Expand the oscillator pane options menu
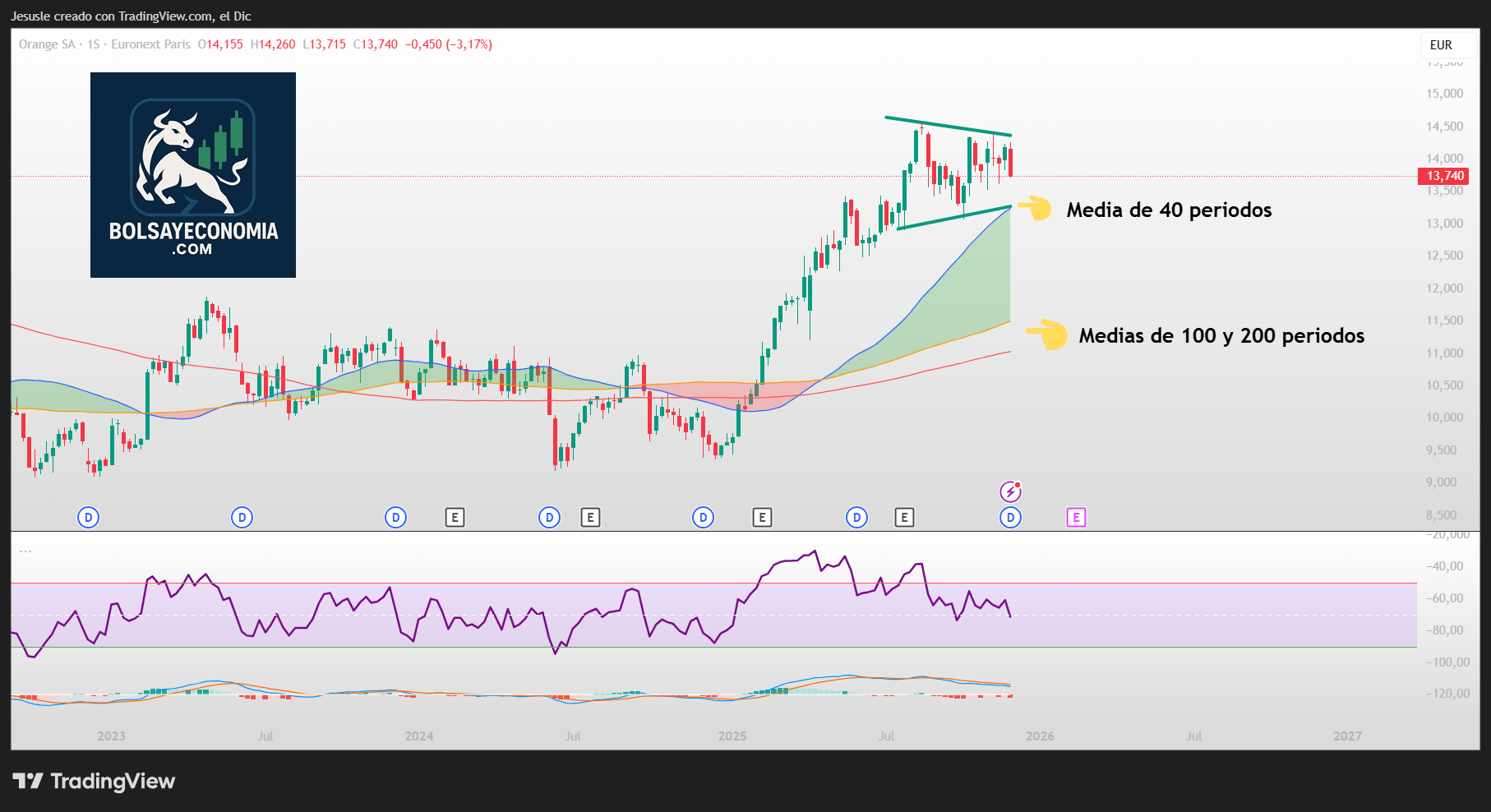This screenshot has width=1491, height=812. [x=26, y=550]
